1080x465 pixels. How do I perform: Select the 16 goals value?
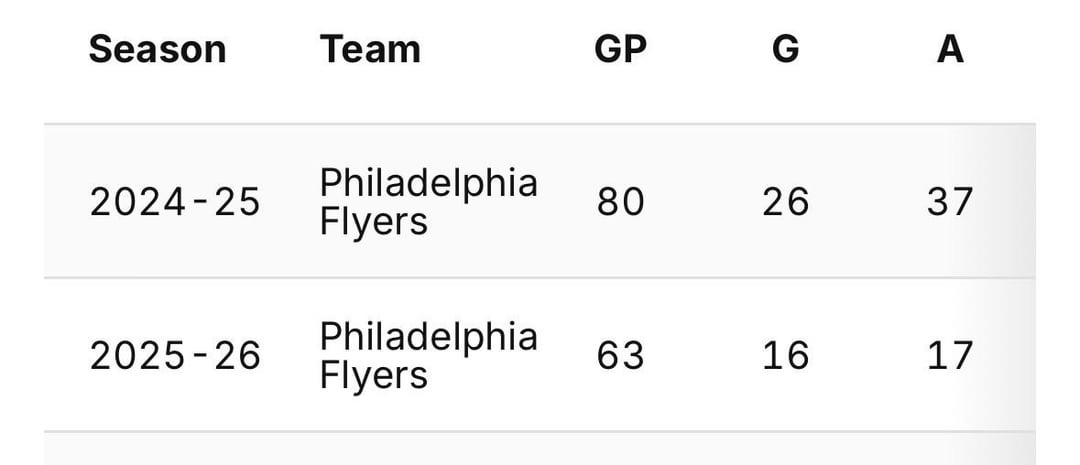786,355
